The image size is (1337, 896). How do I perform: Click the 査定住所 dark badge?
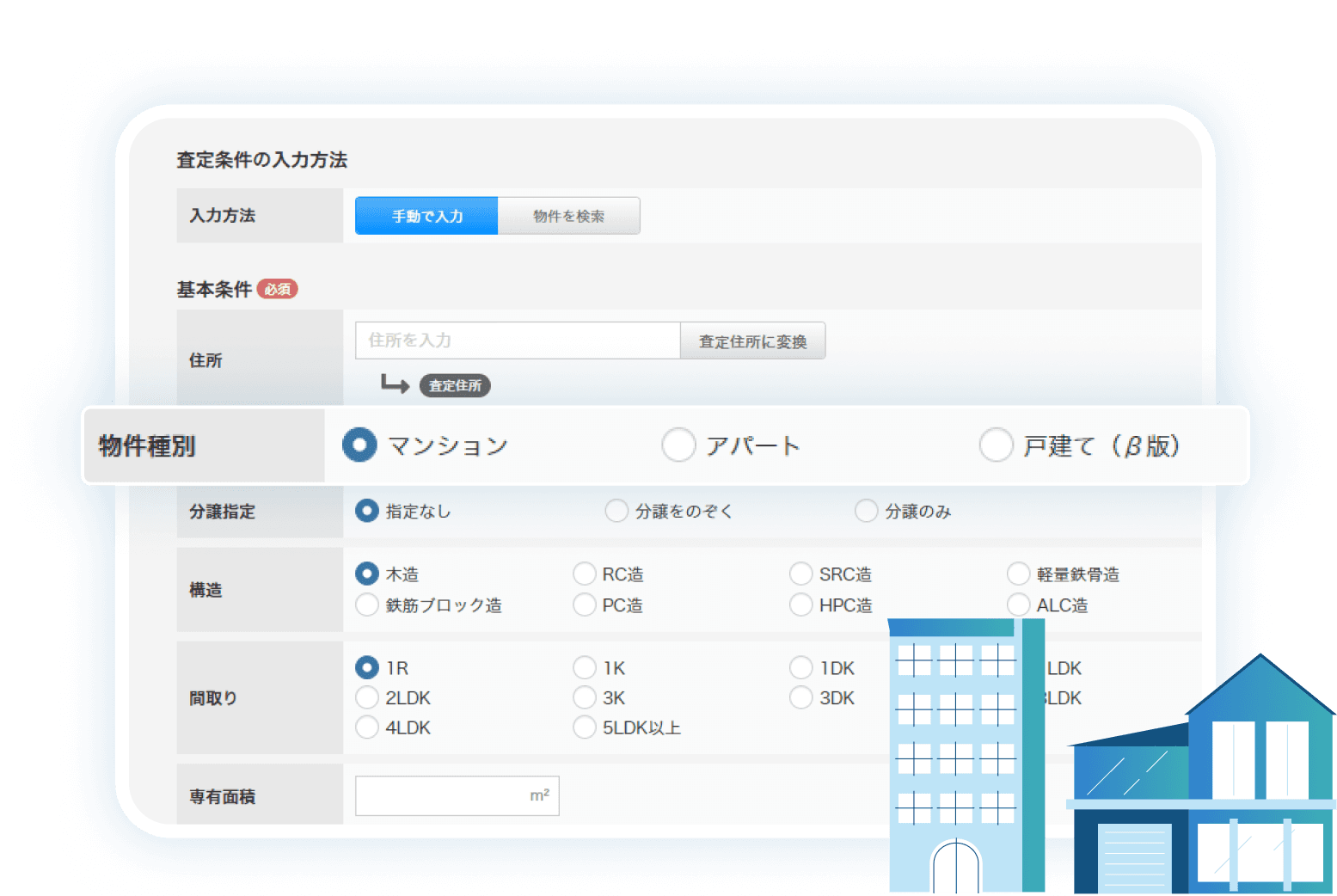pyautogui.click(x=455, y=386)
